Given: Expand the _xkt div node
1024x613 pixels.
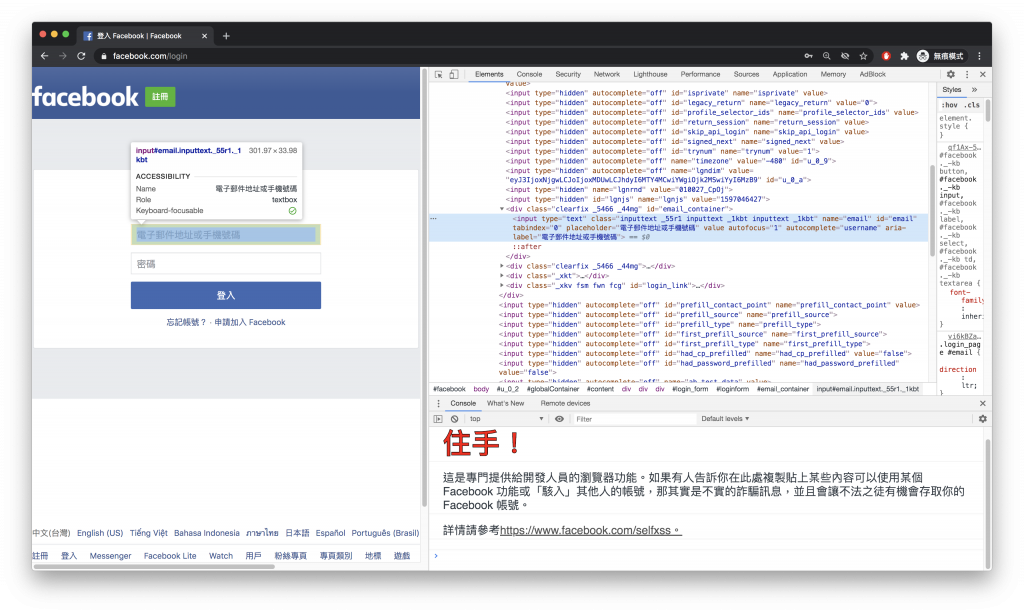Looking at the screenshot, I should (x=502, y=276).
